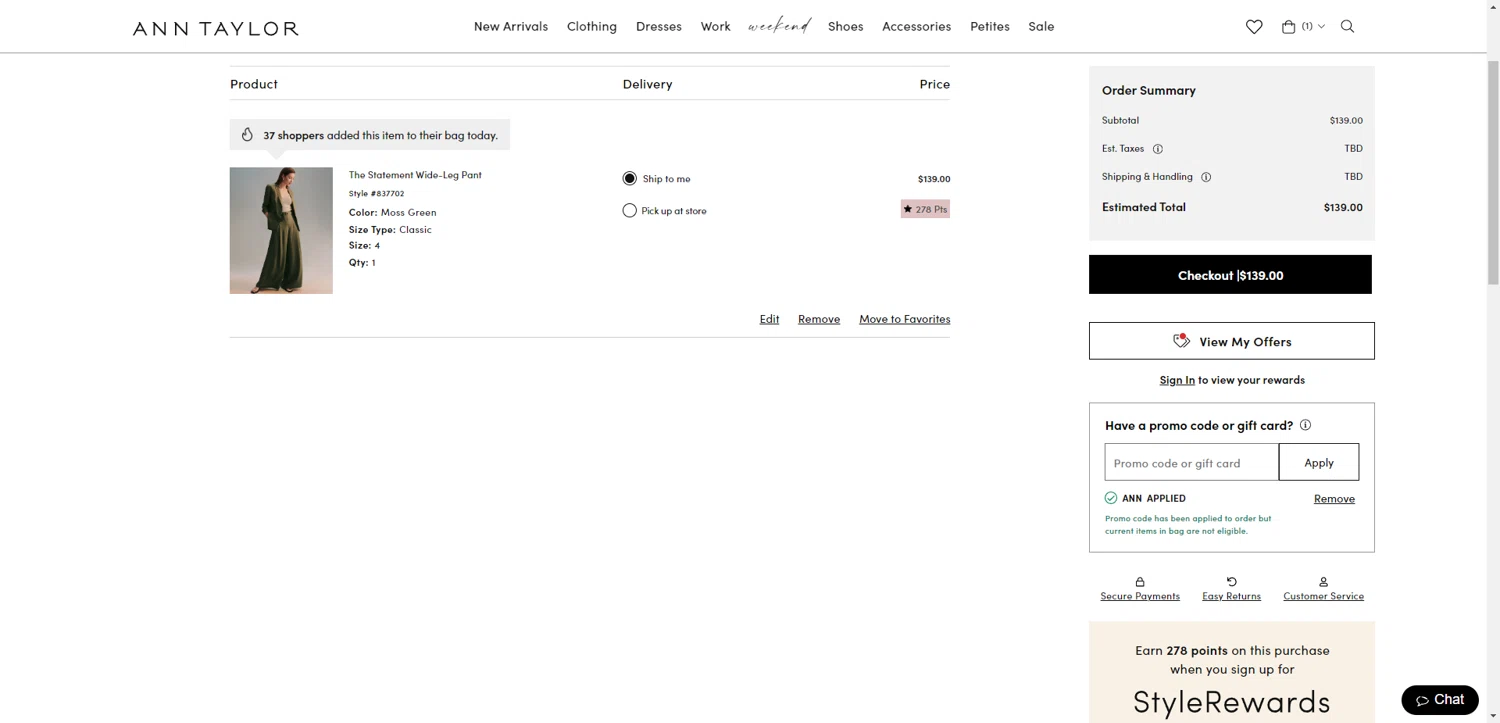
Task: Open favorites via the heart icon
Action: coord(1254,27)
